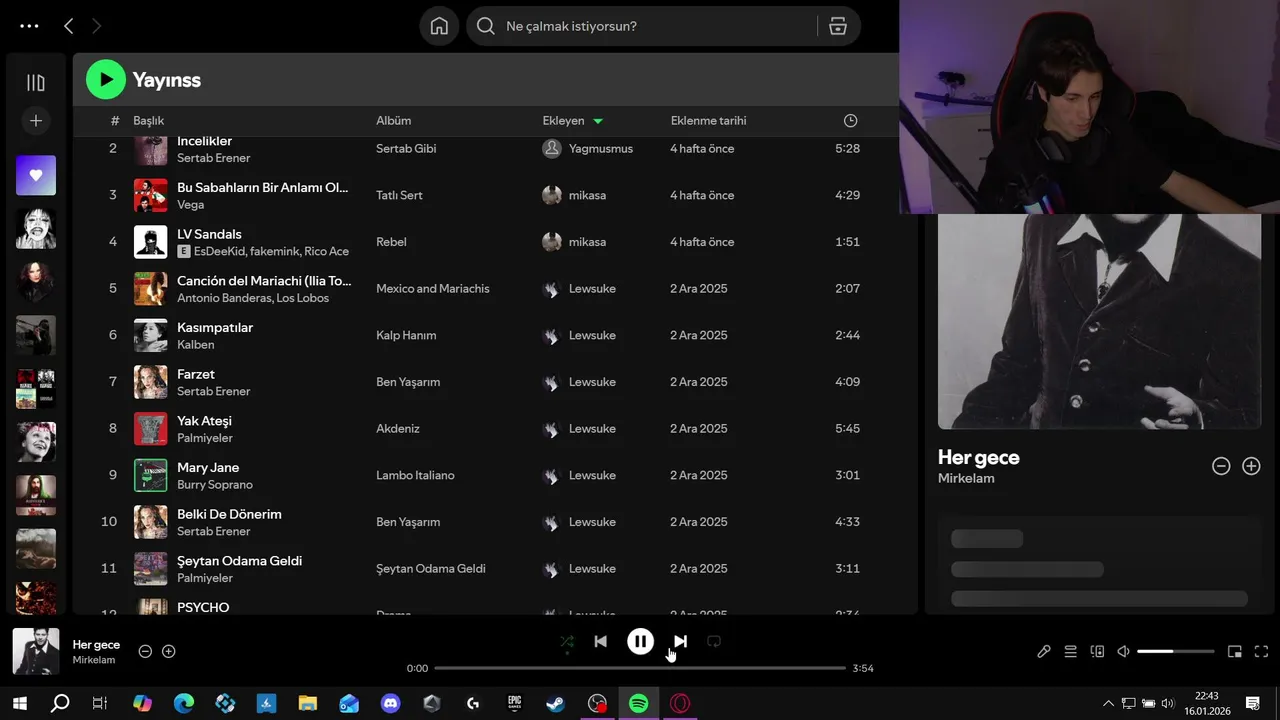Click the now playing cover in bottom bar
Screen dimensions: 1280x720
pos(36,651)
